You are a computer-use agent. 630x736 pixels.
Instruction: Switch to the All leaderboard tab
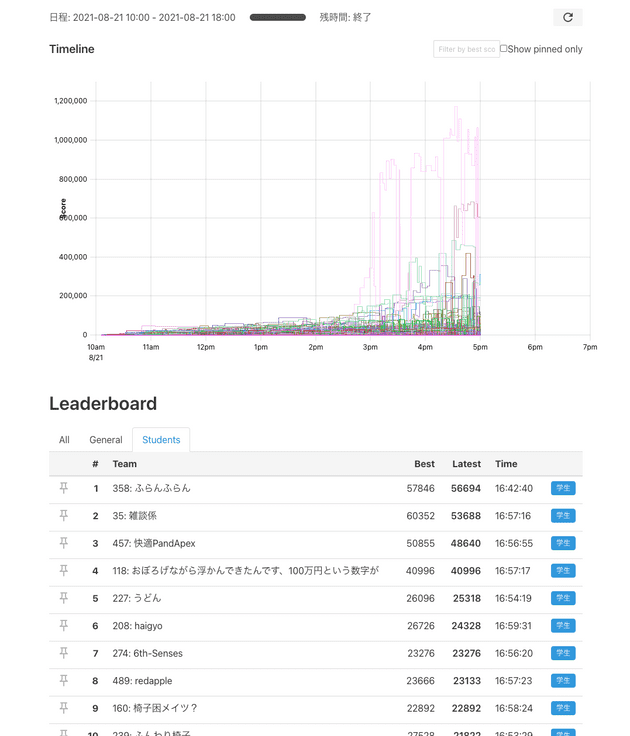pyautogui.click(x=64, y=440)
